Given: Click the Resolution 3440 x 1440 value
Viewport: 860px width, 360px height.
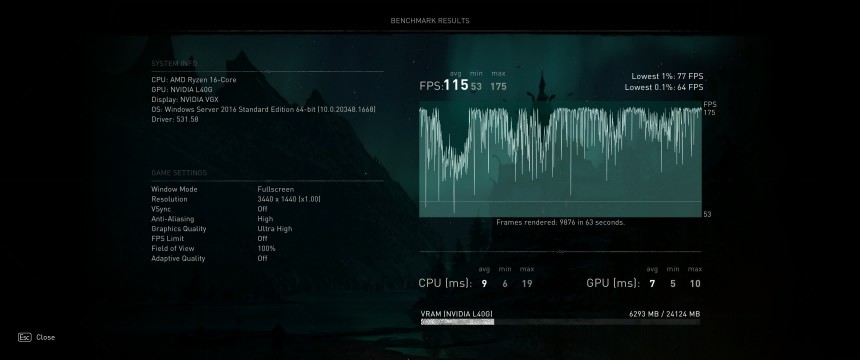Looking at the screenshot, I should [289, 199].
